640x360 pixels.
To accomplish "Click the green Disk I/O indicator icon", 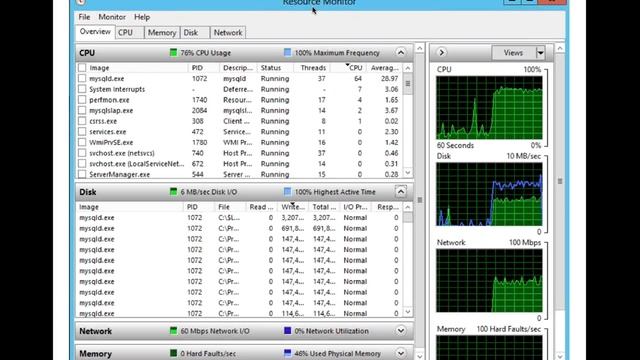I will (x=173, y=192).
